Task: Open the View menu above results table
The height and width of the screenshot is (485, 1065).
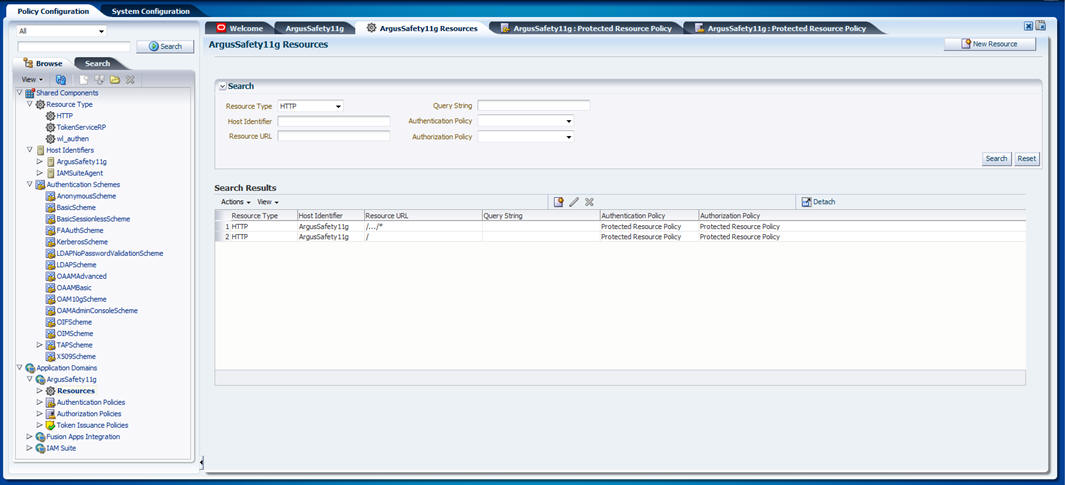Action: pos(268,202)
